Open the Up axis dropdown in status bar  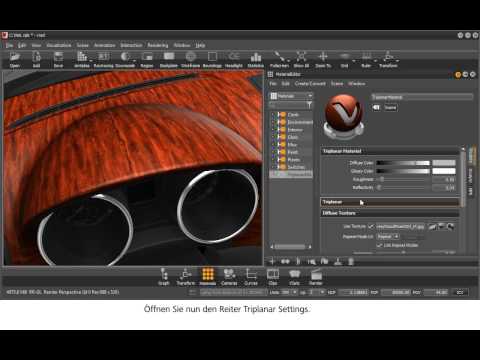coord(316,292)
